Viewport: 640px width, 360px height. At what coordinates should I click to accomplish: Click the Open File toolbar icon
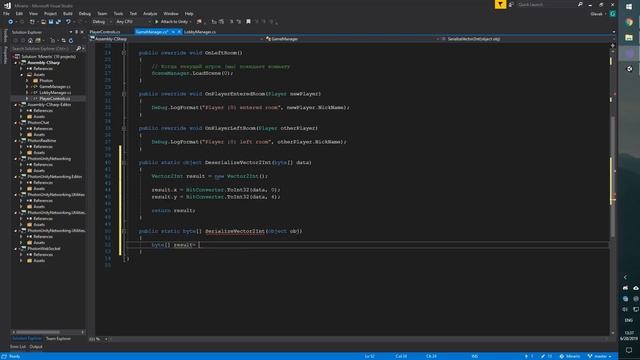(x=43, y=22)
